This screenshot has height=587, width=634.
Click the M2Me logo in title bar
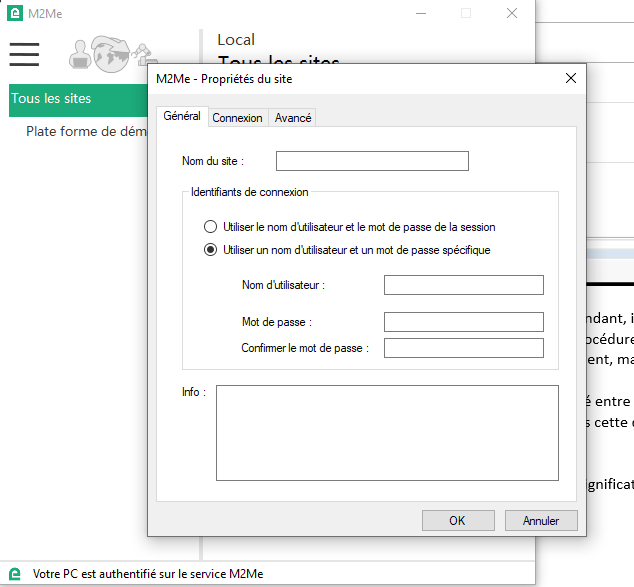[15, 13]
